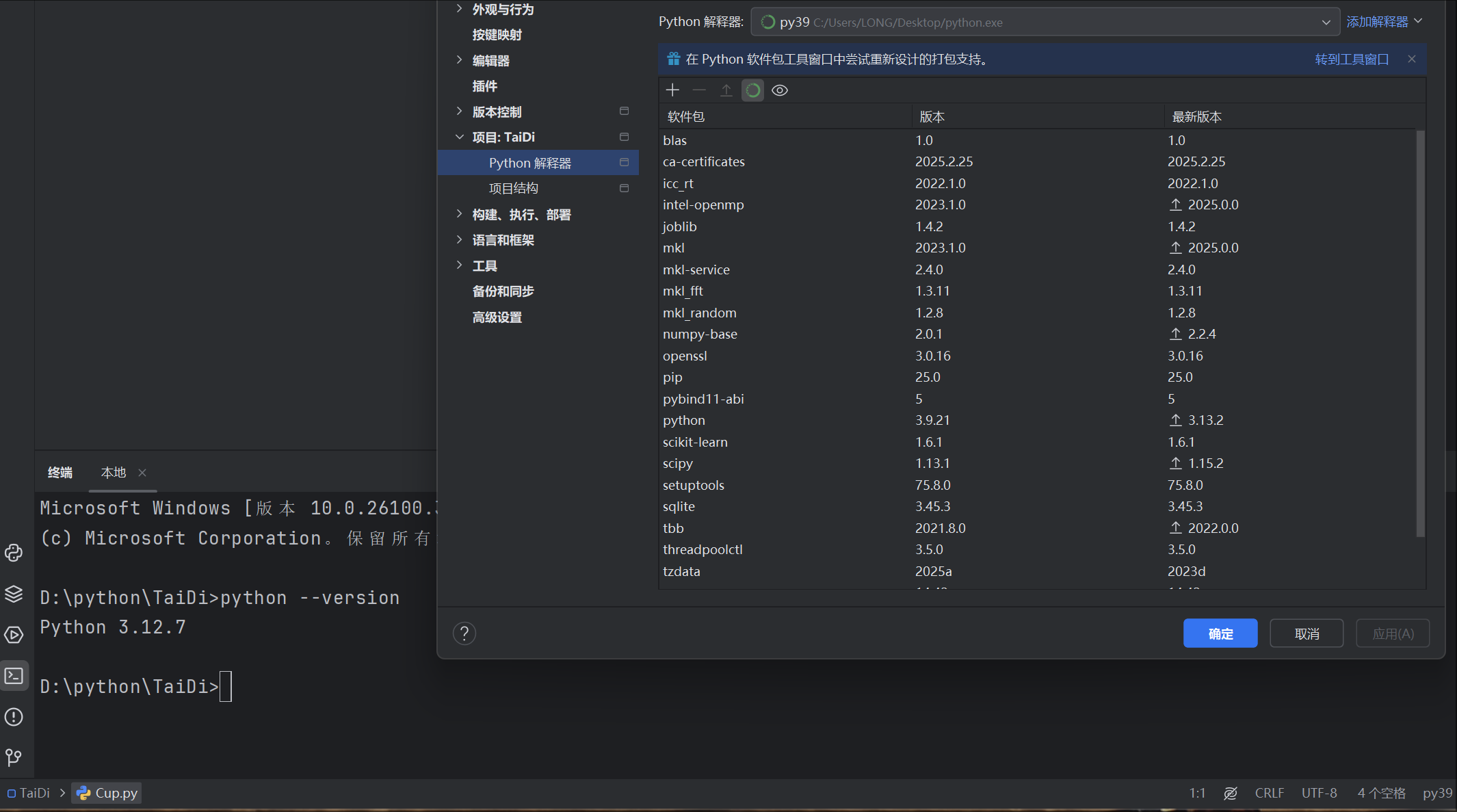Open the Git version control sidebar icon
The width and height of the screenshot is (1457, 812).
tap(14, 757)
